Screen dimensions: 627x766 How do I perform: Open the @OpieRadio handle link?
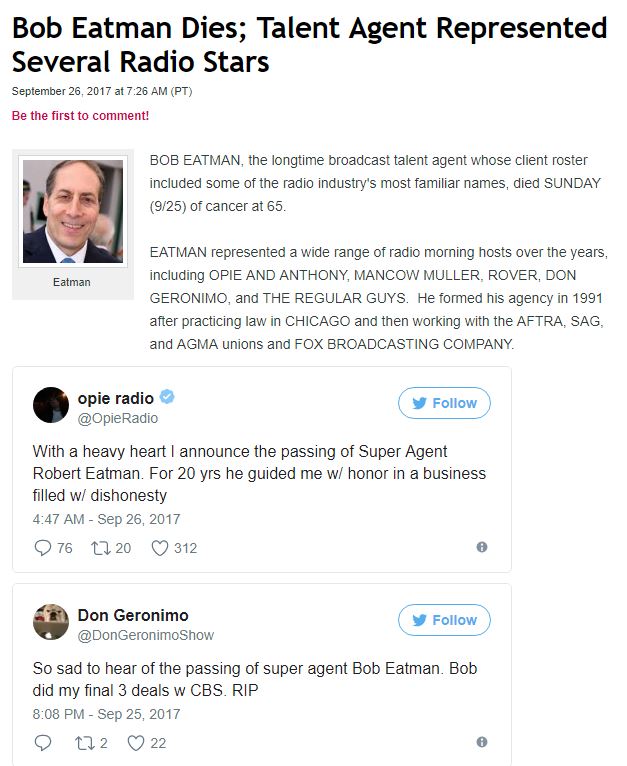[118, 419]
